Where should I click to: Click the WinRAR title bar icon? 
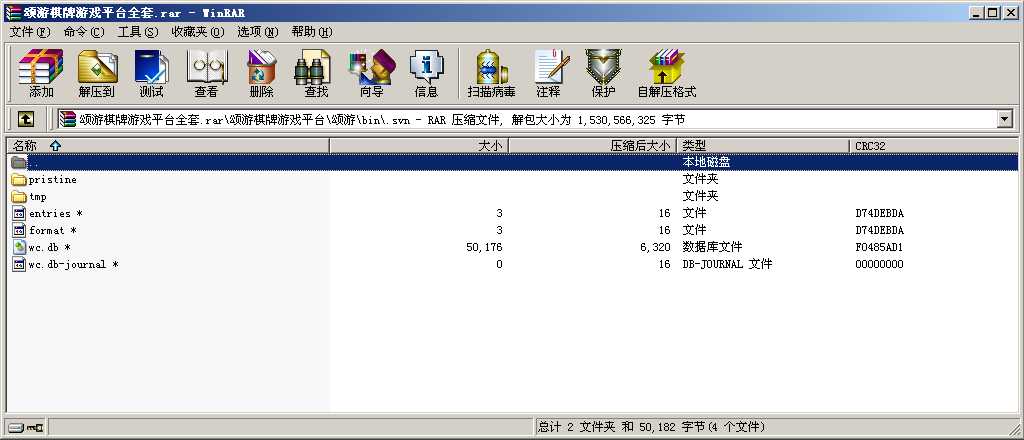(12, 12)
